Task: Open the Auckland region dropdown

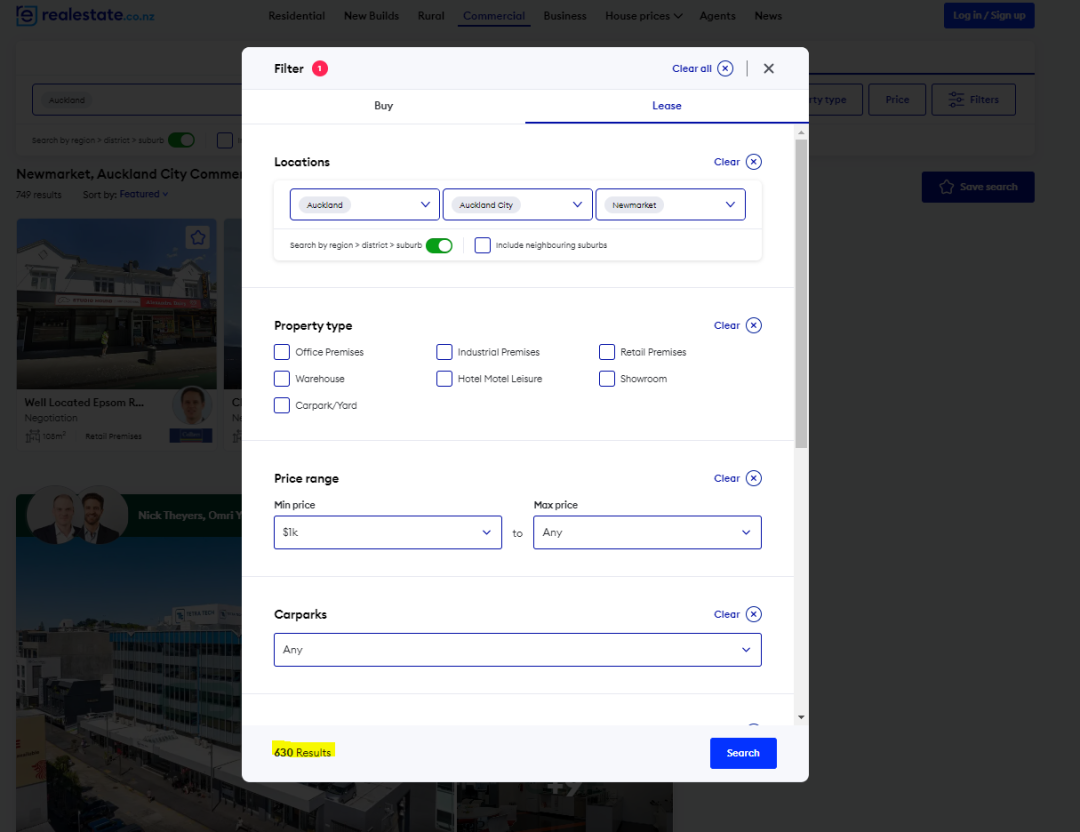Action: click(364, 205)
